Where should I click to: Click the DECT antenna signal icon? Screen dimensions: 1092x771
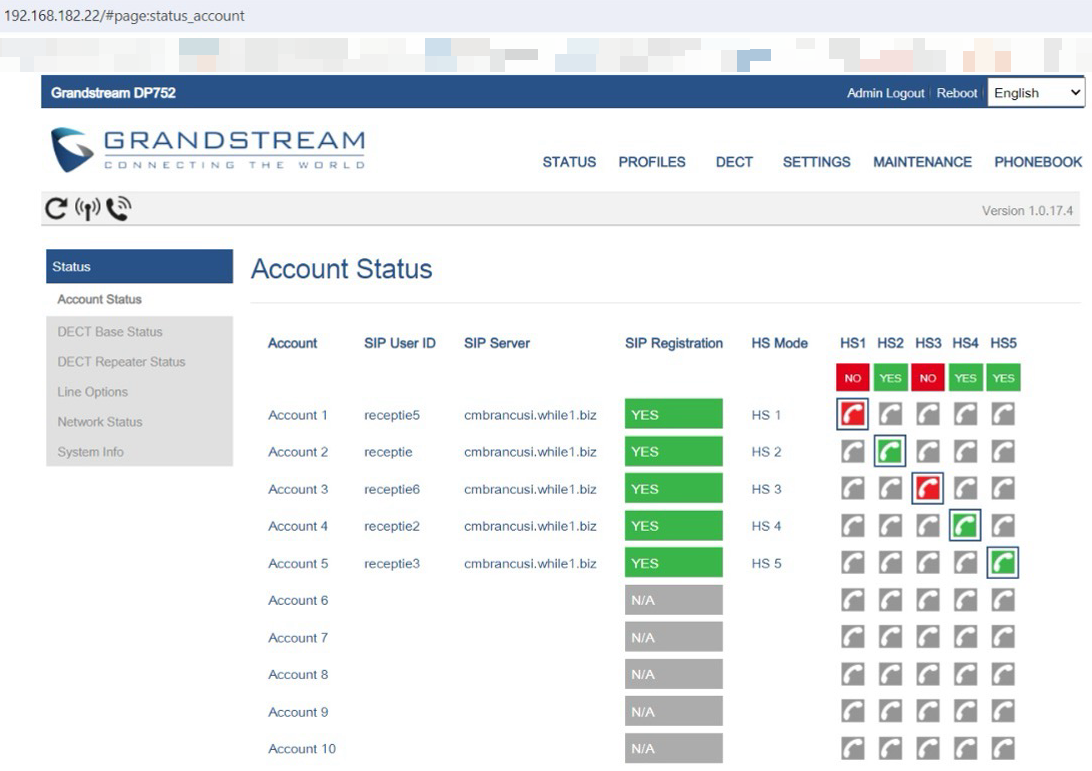[x=87, y=208]
